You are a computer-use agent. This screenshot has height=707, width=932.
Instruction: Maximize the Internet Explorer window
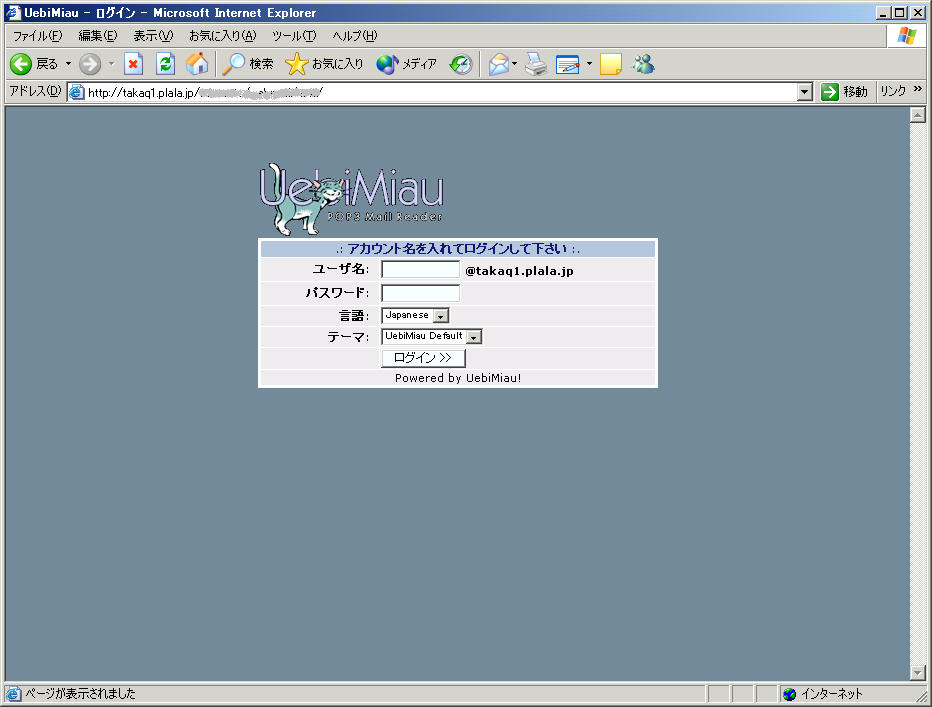click(x=899, y=12)
